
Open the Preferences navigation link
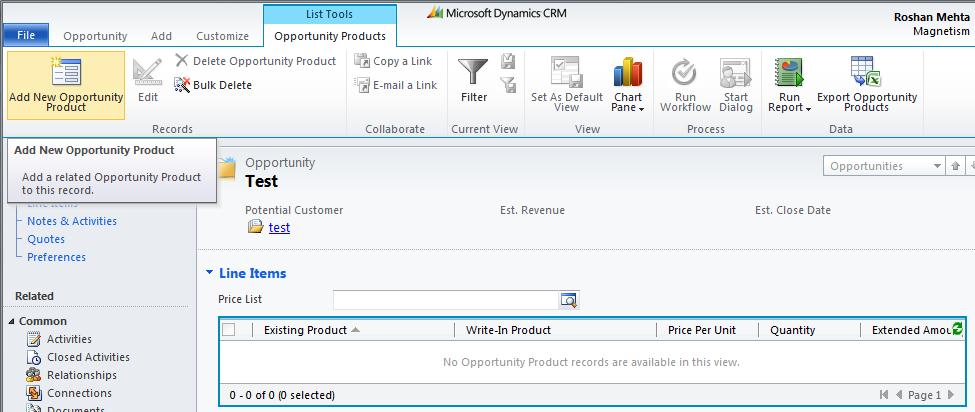click(x=57, y=257)
